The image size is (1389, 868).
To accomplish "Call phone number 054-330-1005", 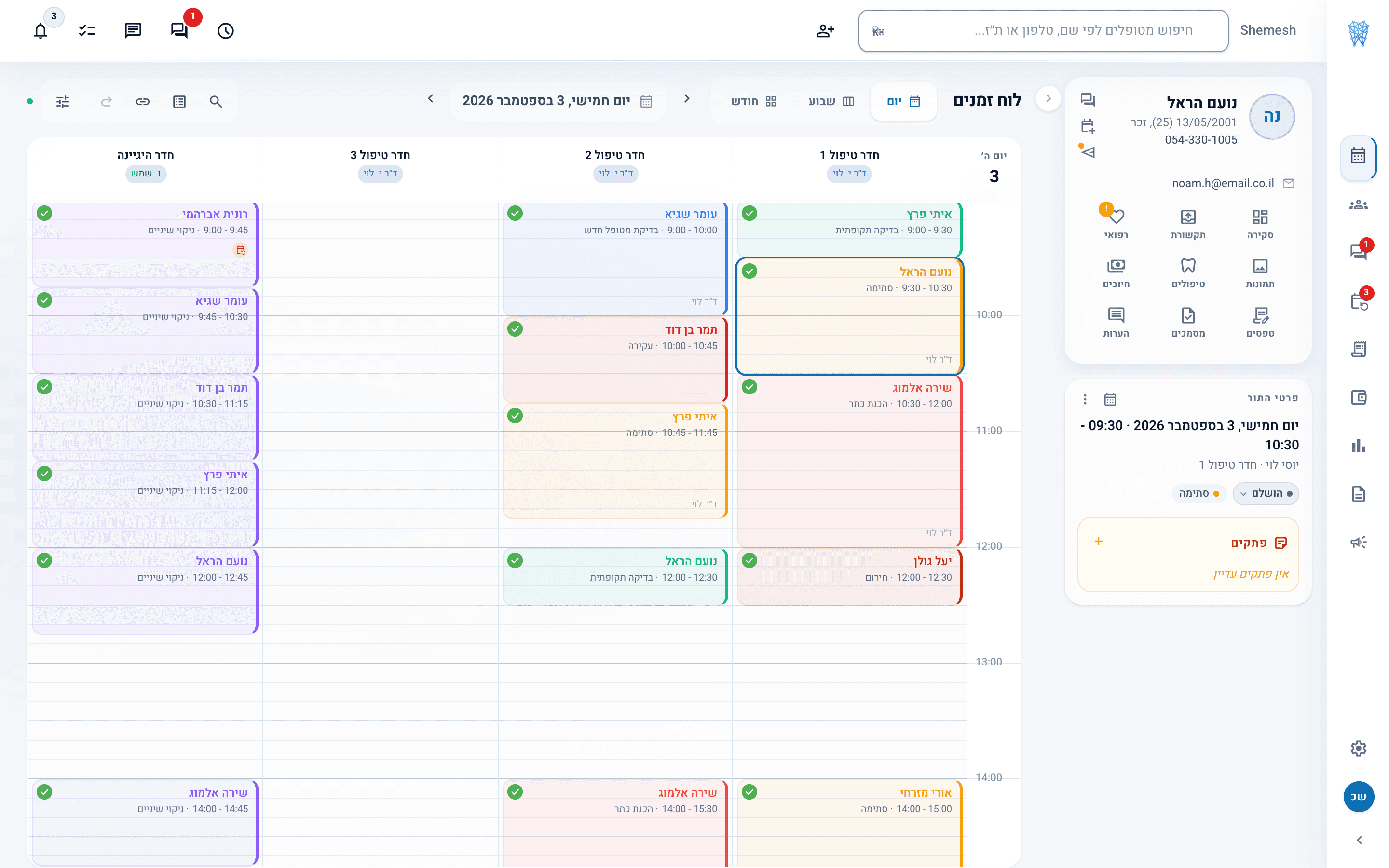I will [x=1201, y=140].
